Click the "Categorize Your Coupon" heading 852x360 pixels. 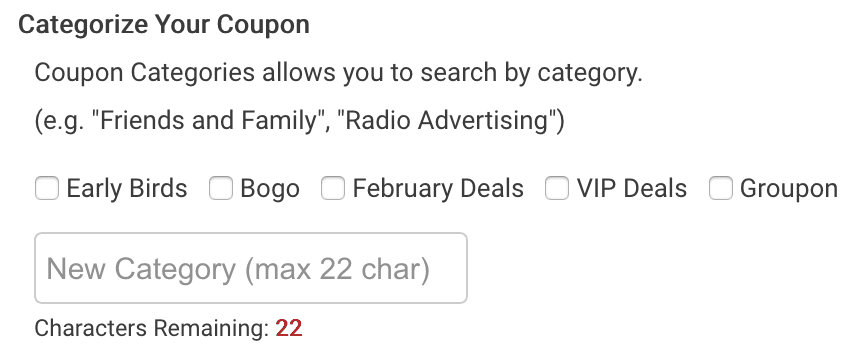coord(164,26)
